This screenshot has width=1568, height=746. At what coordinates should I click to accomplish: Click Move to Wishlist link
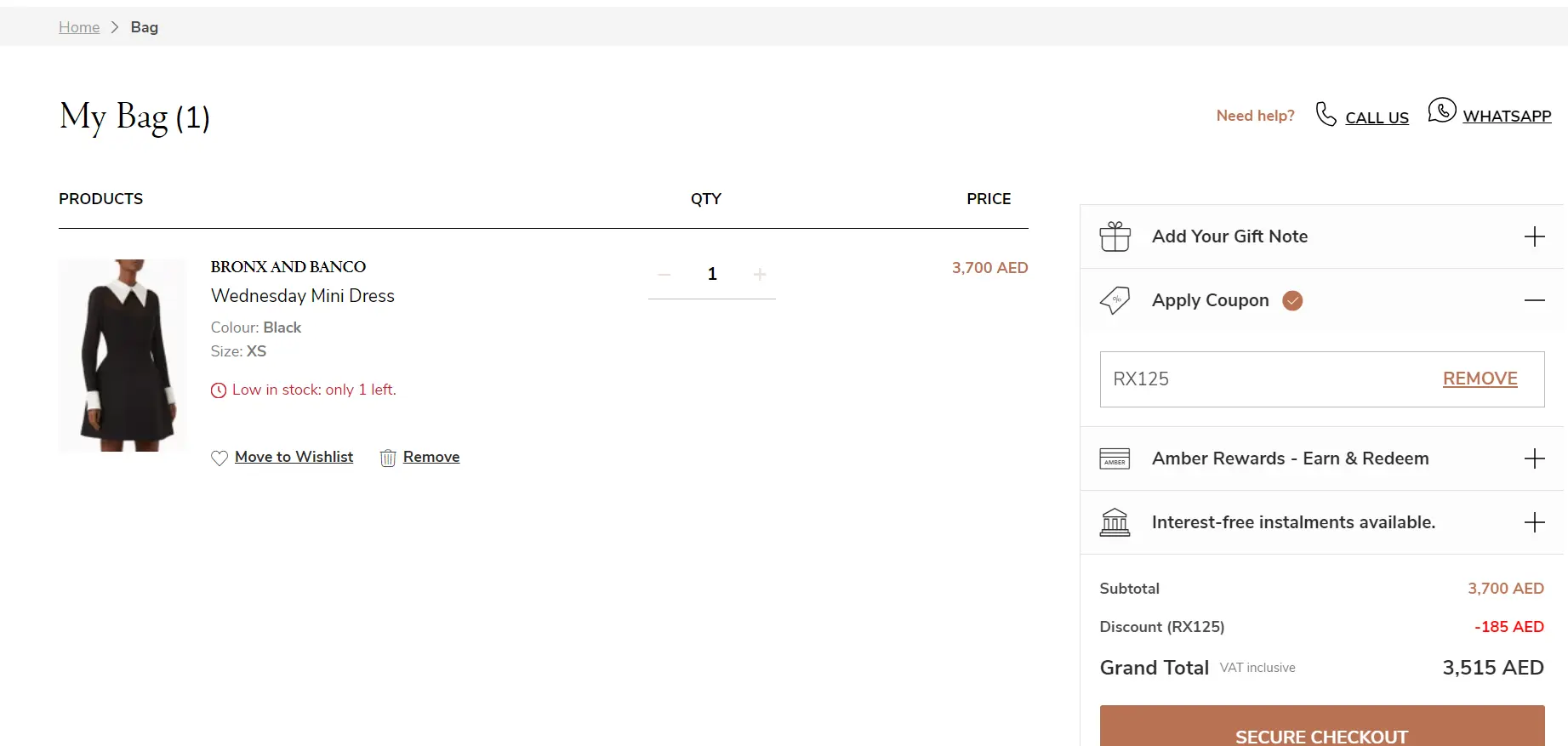coord(294,457)
